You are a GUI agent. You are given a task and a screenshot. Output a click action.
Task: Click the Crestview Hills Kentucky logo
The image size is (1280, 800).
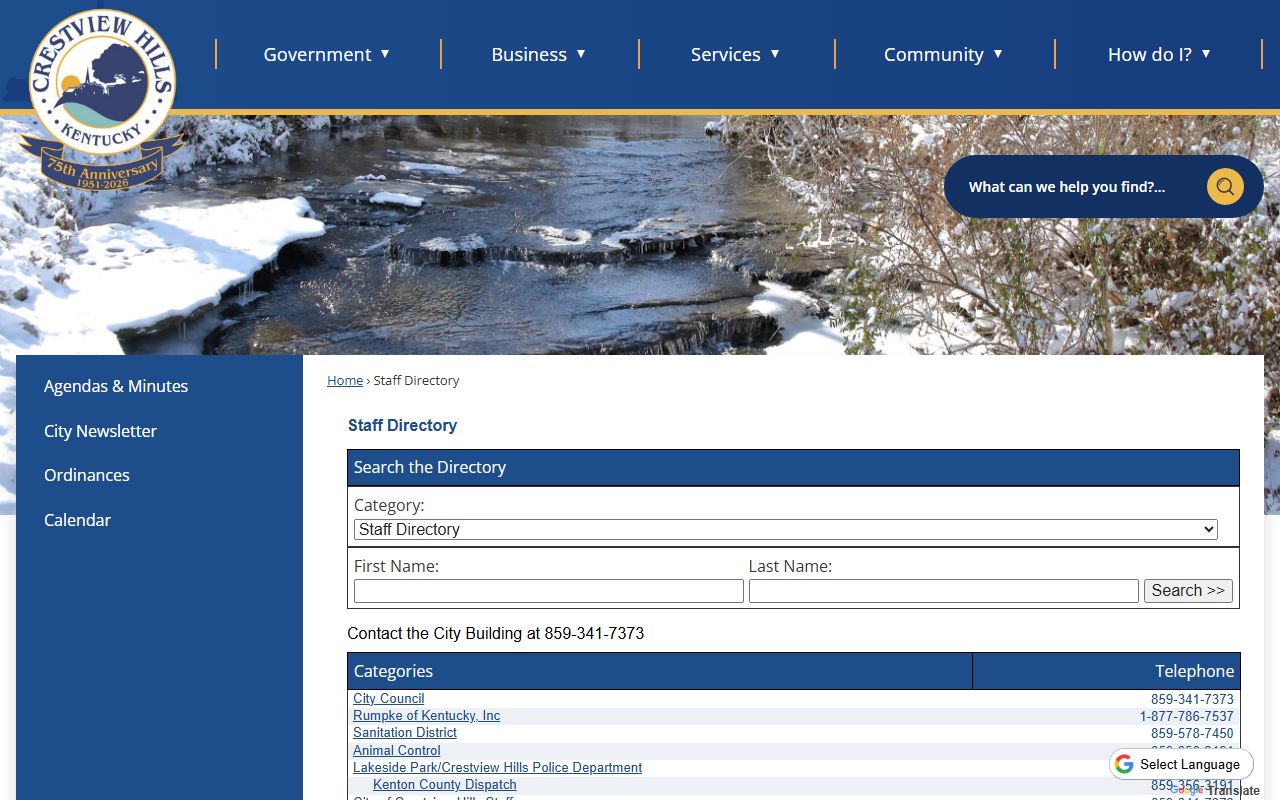tap(102, 100)
